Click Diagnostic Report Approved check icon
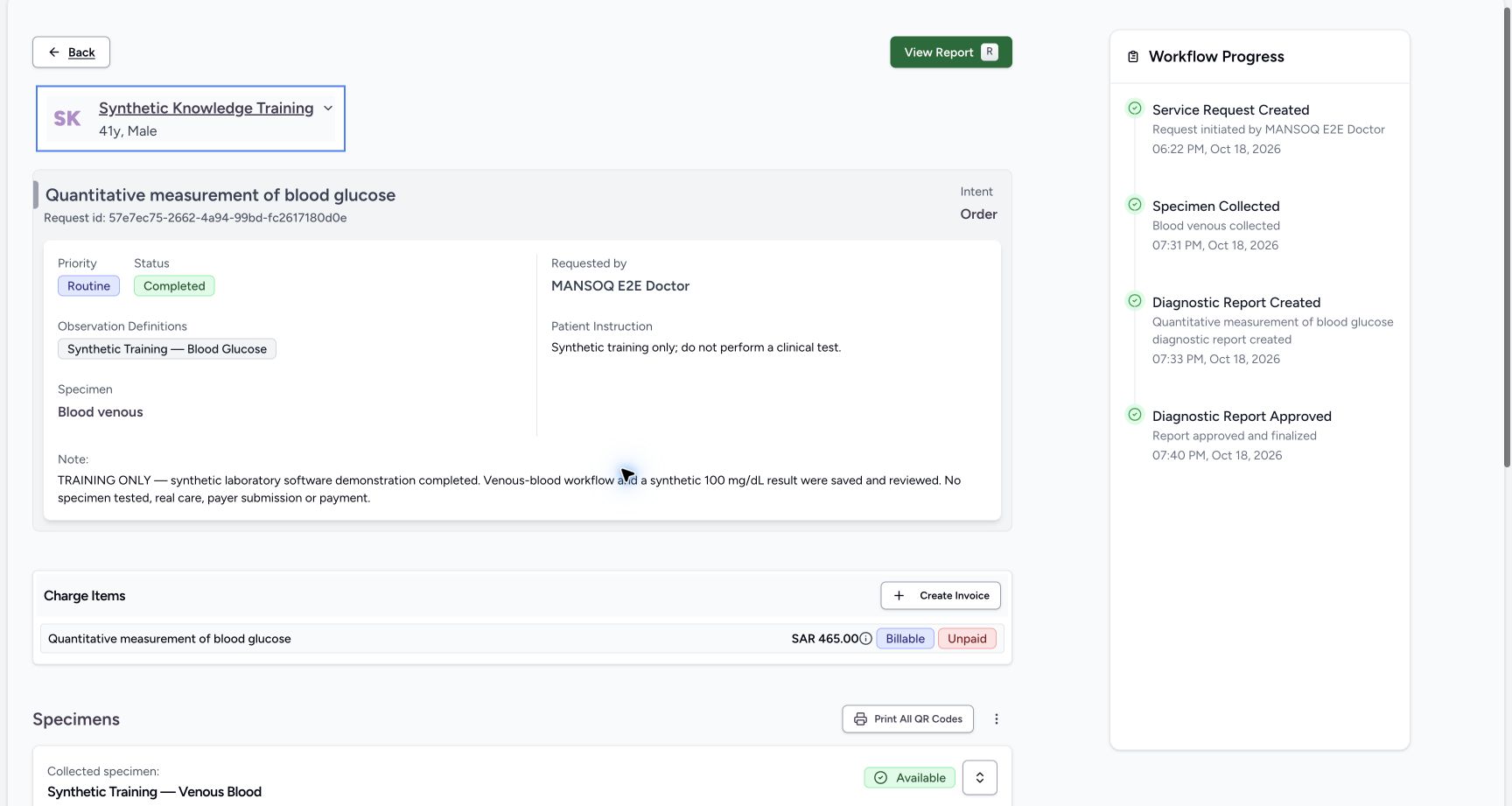 [x=1135, y=415]
